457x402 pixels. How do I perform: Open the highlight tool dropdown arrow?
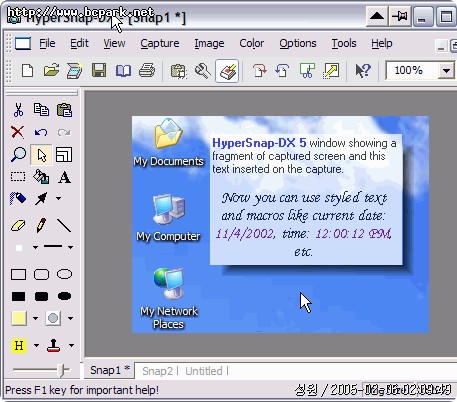click(36, 345)
